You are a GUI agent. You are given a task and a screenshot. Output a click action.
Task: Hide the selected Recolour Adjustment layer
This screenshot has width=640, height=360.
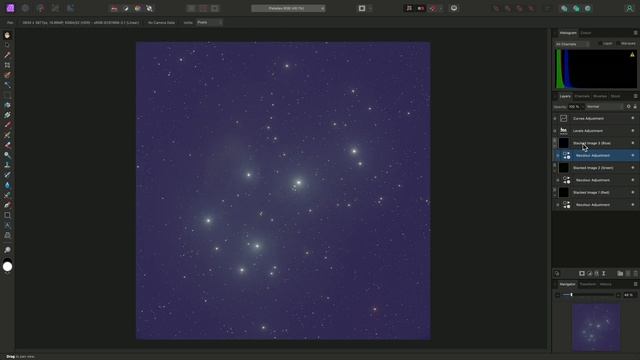(x=633, y=155)
